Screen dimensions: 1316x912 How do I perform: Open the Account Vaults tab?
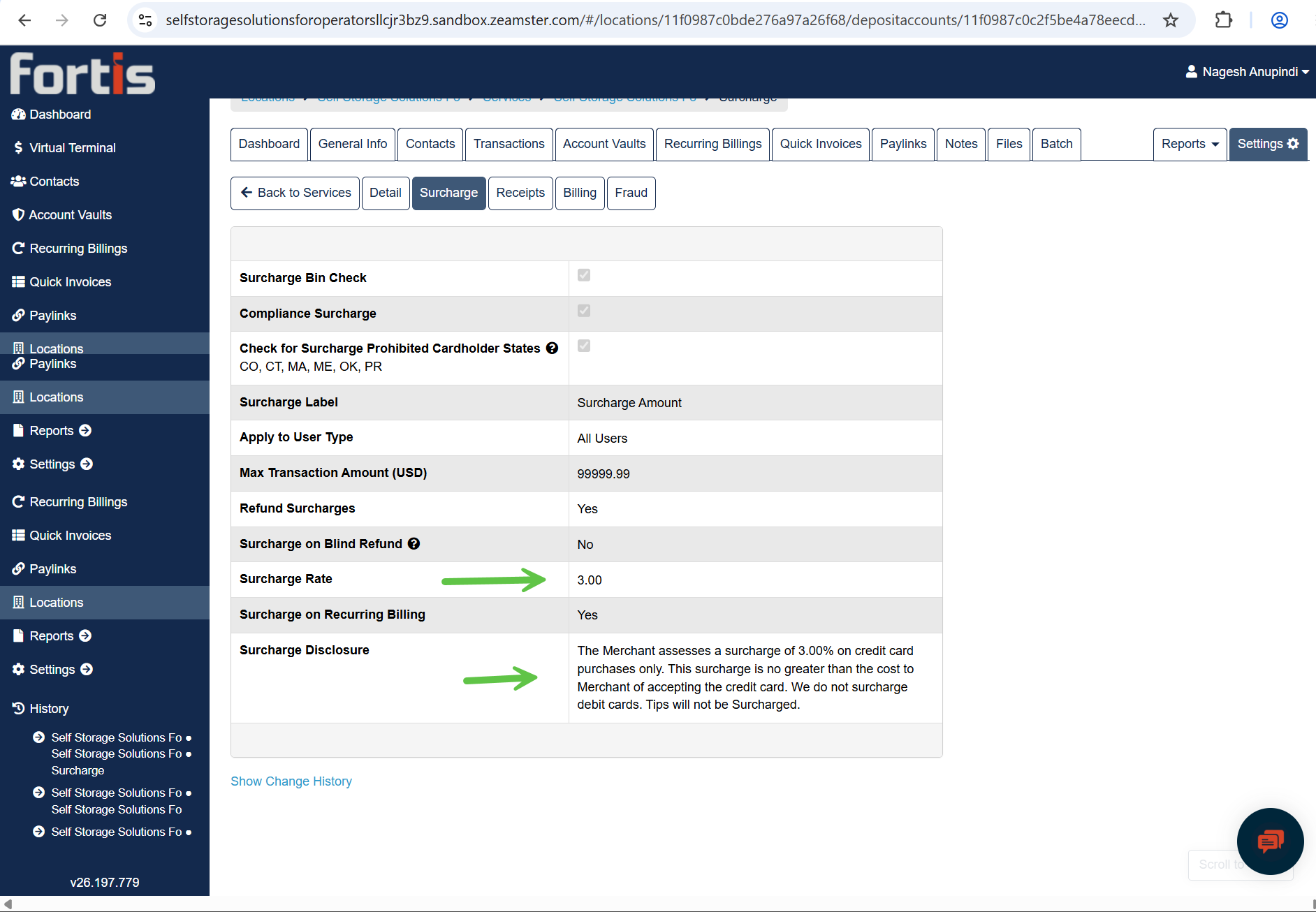coord(604,144)
